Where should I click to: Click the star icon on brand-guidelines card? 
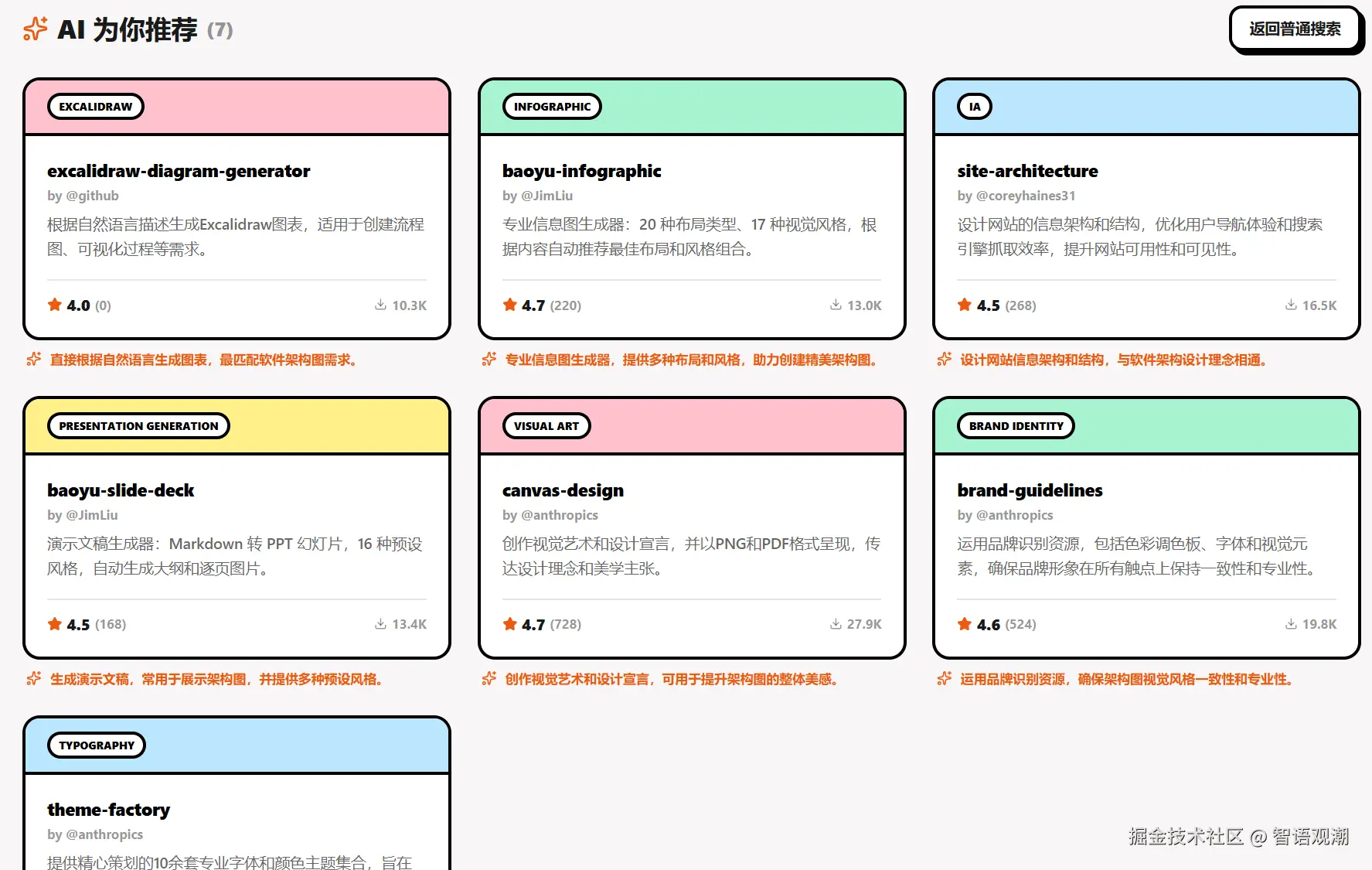coord(965,624)
